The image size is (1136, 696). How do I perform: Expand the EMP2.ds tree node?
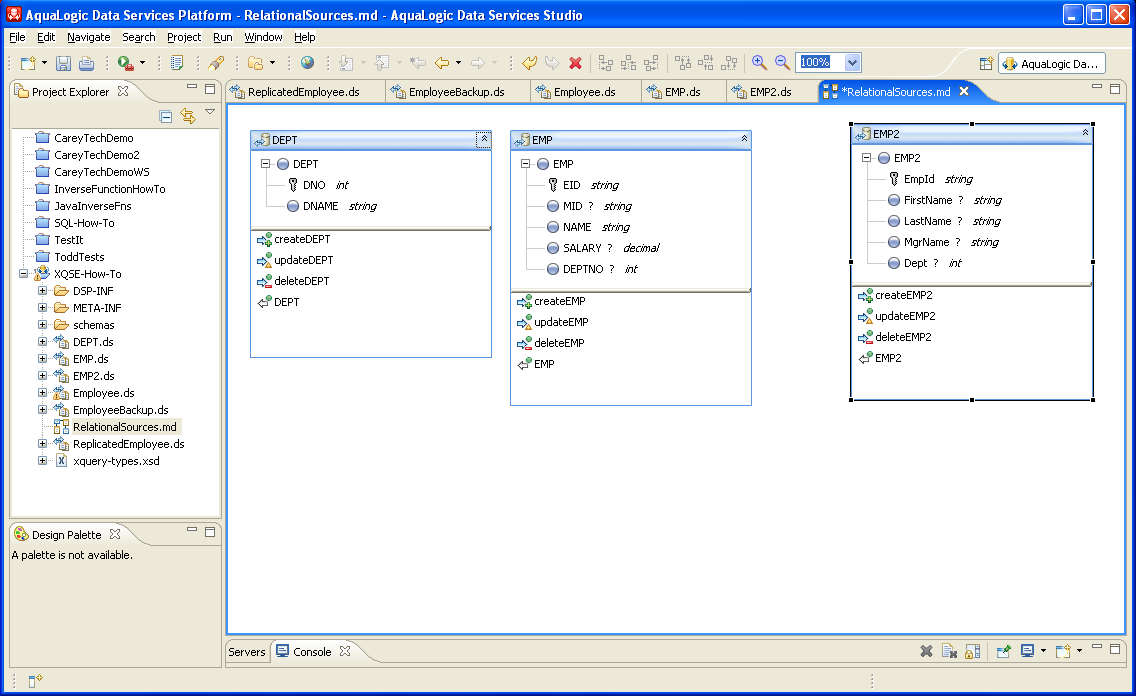42,375
